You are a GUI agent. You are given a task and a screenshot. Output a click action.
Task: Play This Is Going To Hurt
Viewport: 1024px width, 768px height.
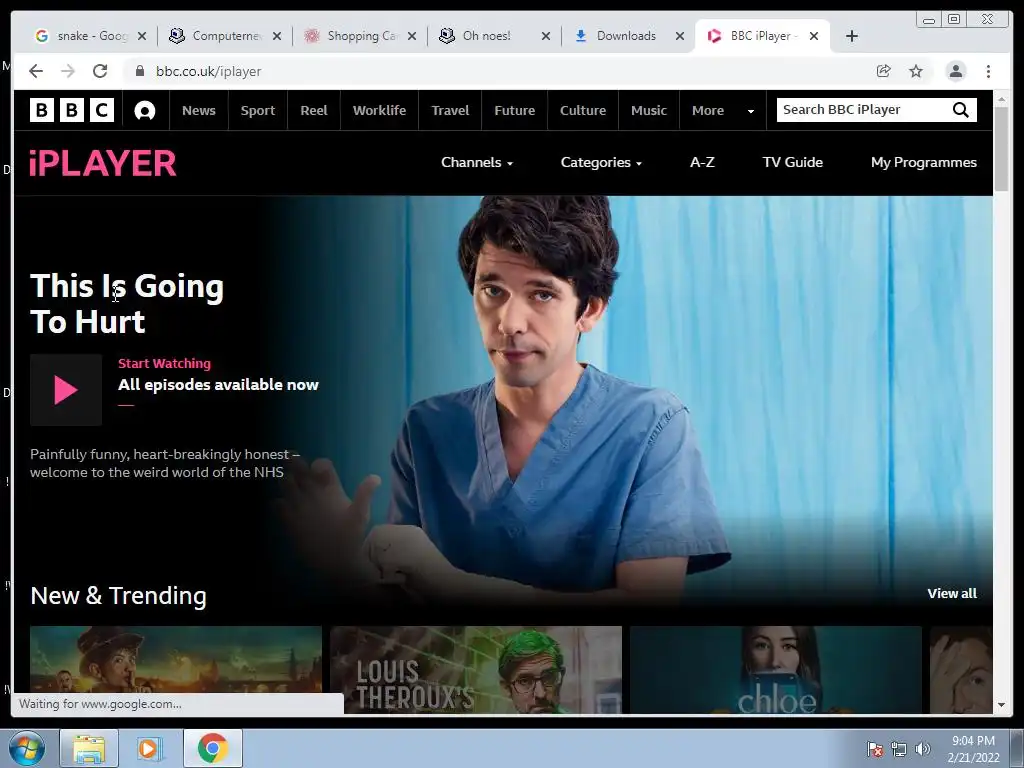tap(65, 390)
